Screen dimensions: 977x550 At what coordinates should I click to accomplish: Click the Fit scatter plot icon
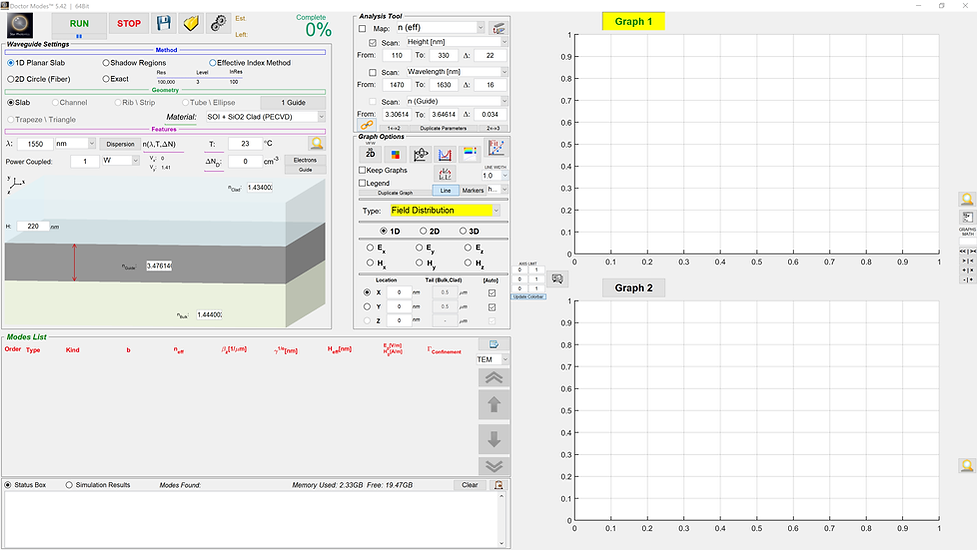tap(496, 148)
